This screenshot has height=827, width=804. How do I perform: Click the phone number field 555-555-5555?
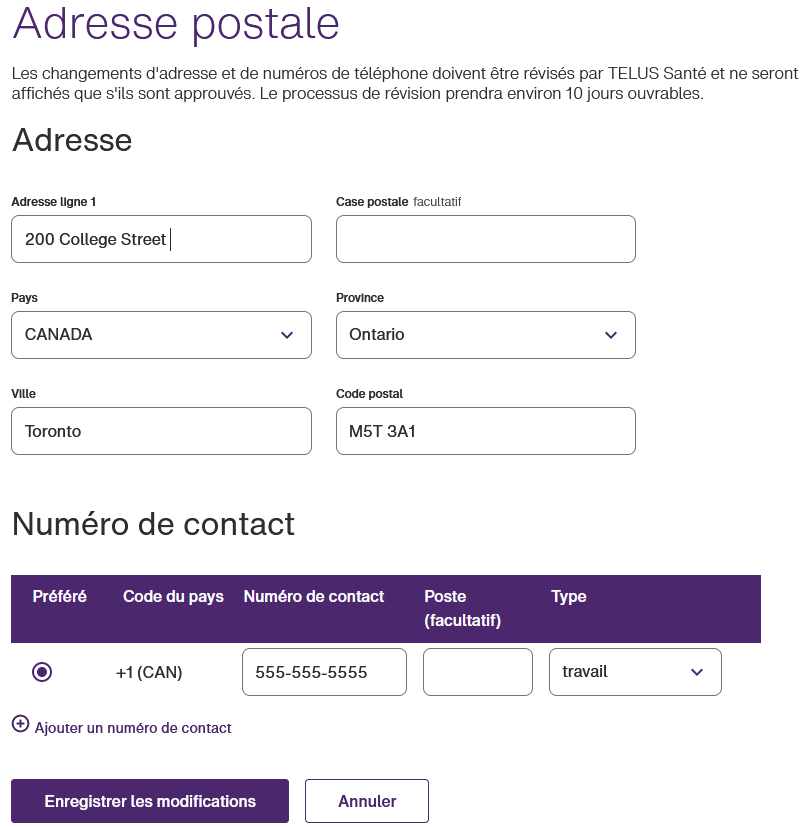point(324,672)
